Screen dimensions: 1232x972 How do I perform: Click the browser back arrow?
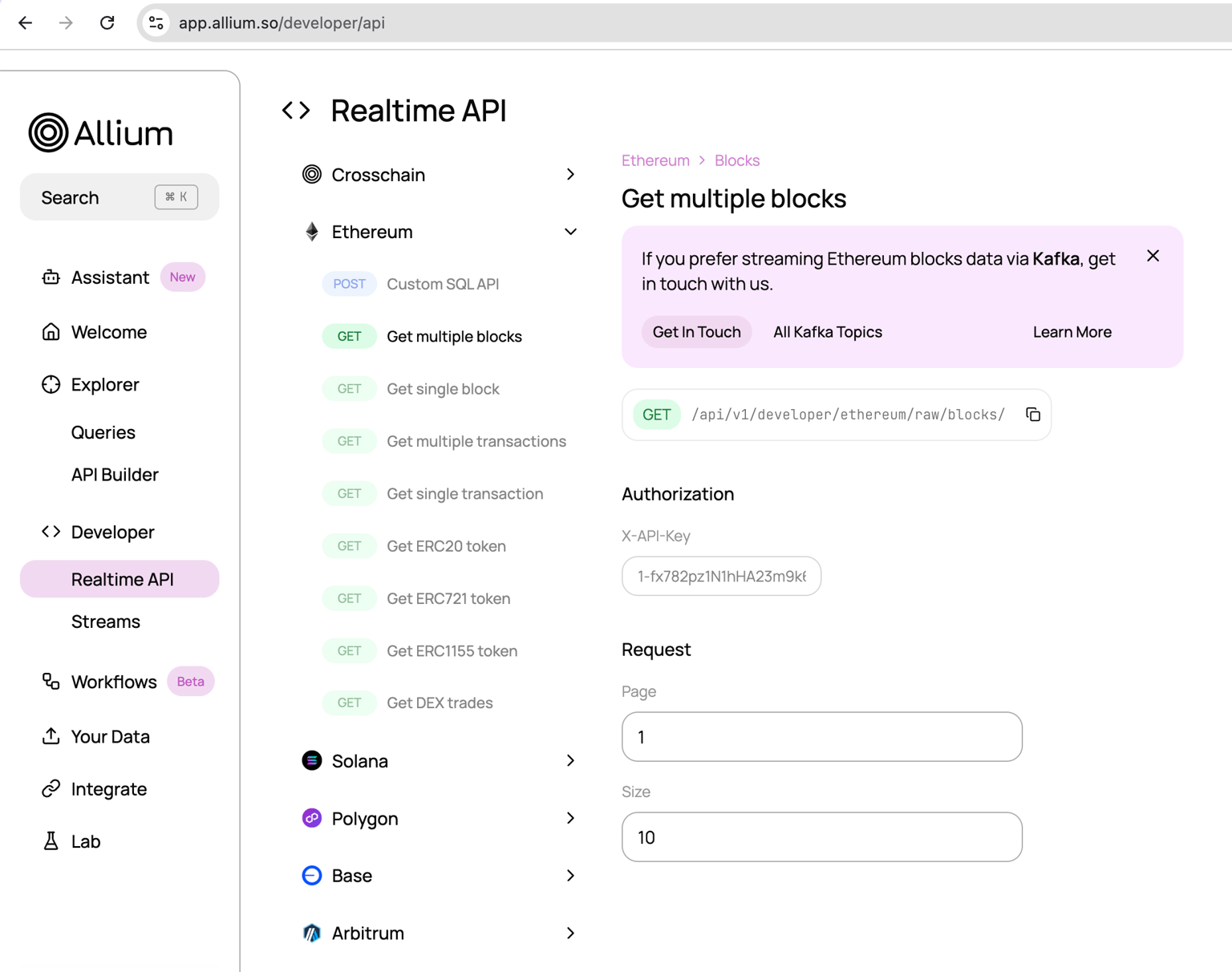tap(25, 22)
